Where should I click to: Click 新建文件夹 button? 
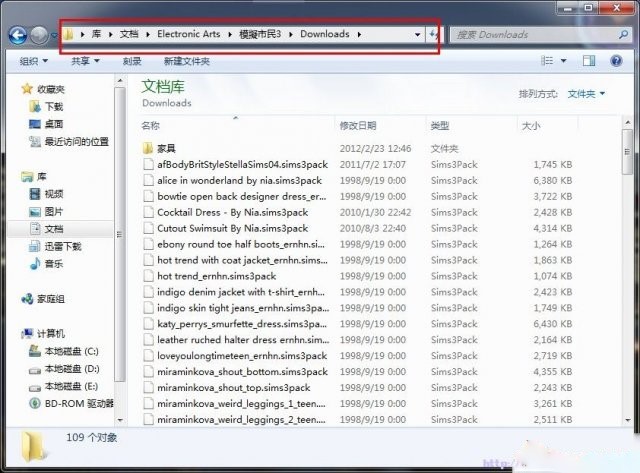(186, 61)
